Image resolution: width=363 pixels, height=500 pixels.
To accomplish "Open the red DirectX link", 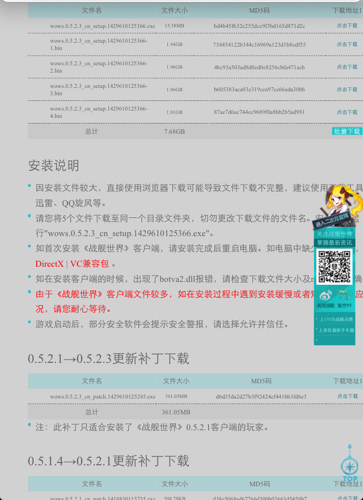I will (x=49, y=264).
